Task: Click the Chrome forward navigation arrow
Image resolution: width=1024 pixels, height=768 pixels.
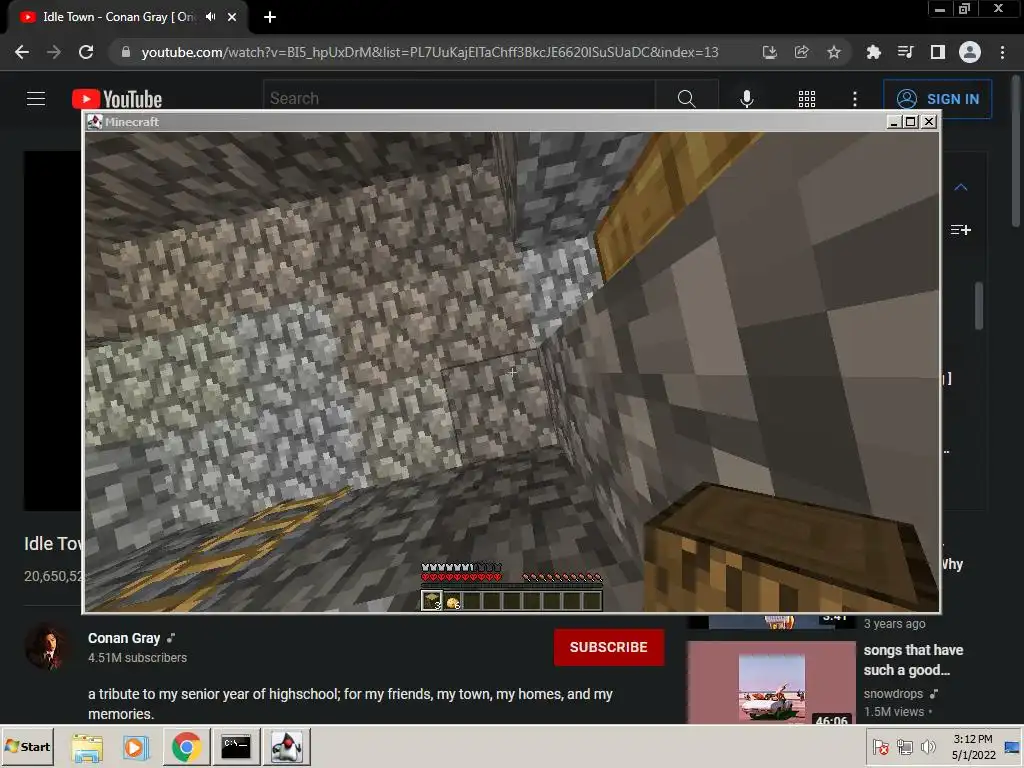Action: (54, 52)
